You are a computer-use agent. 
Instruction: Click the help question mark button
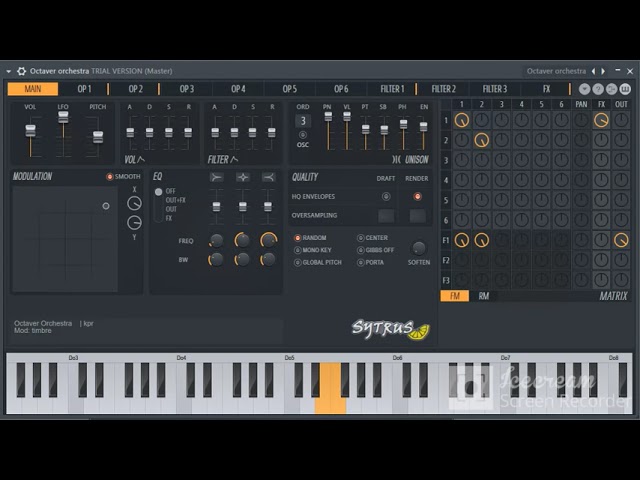598,89
